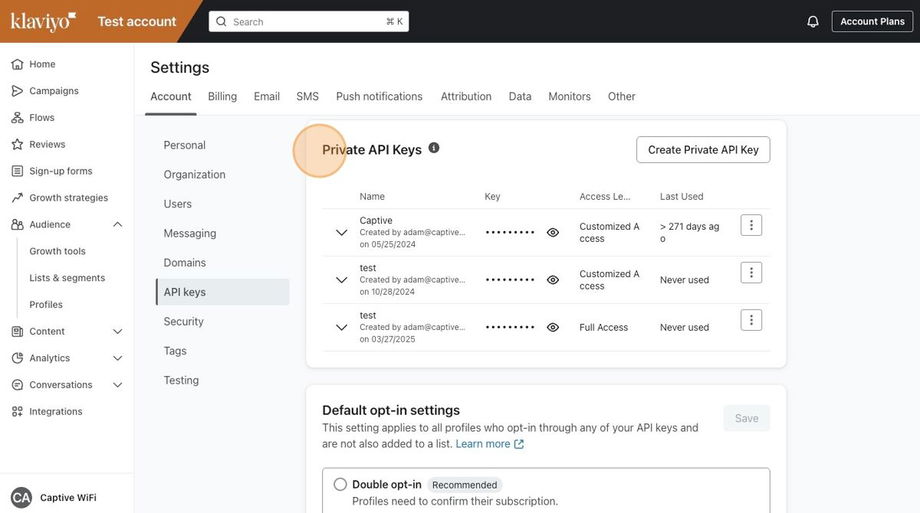Open the Security settings section

tap(184, 321)
